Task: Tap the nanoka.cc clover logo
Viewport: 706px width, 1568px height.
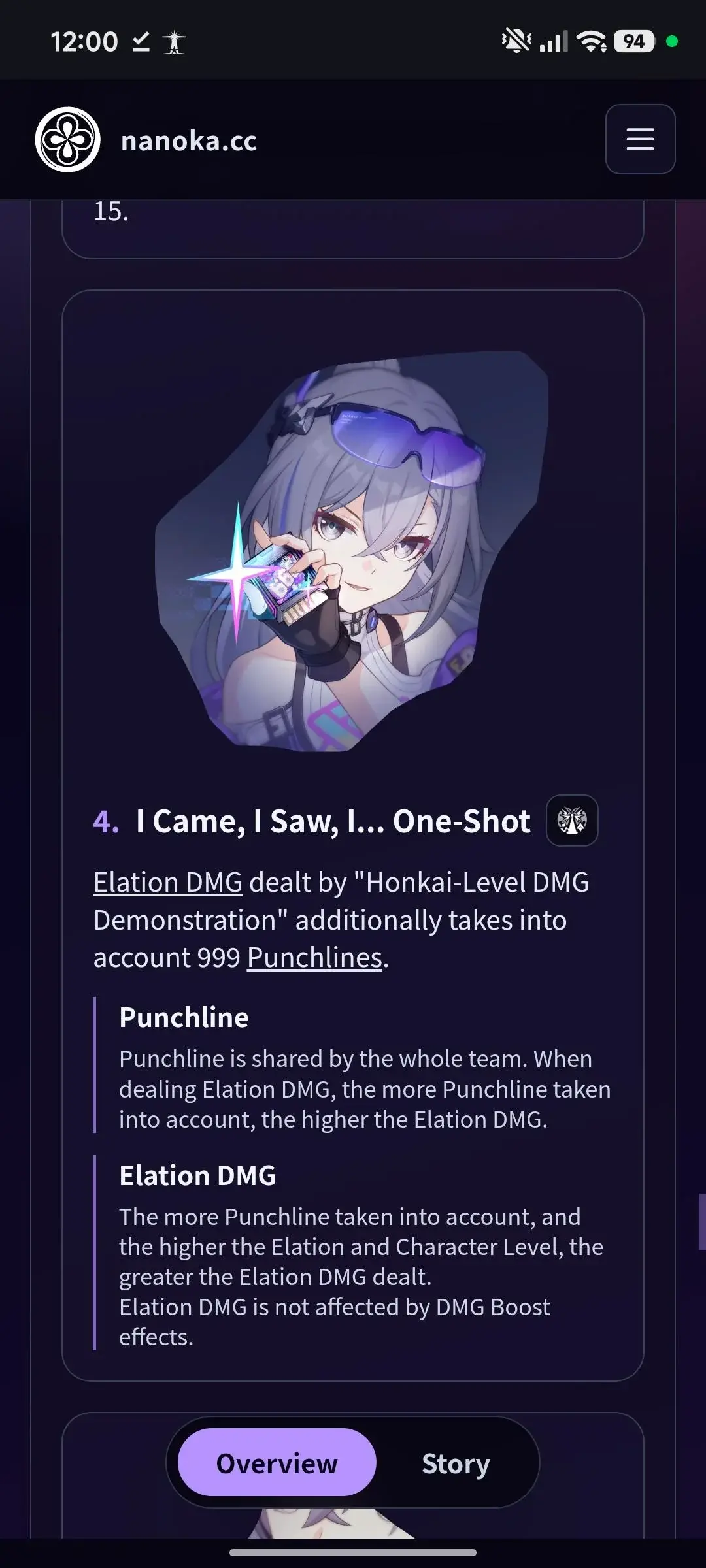Action: 67,140
